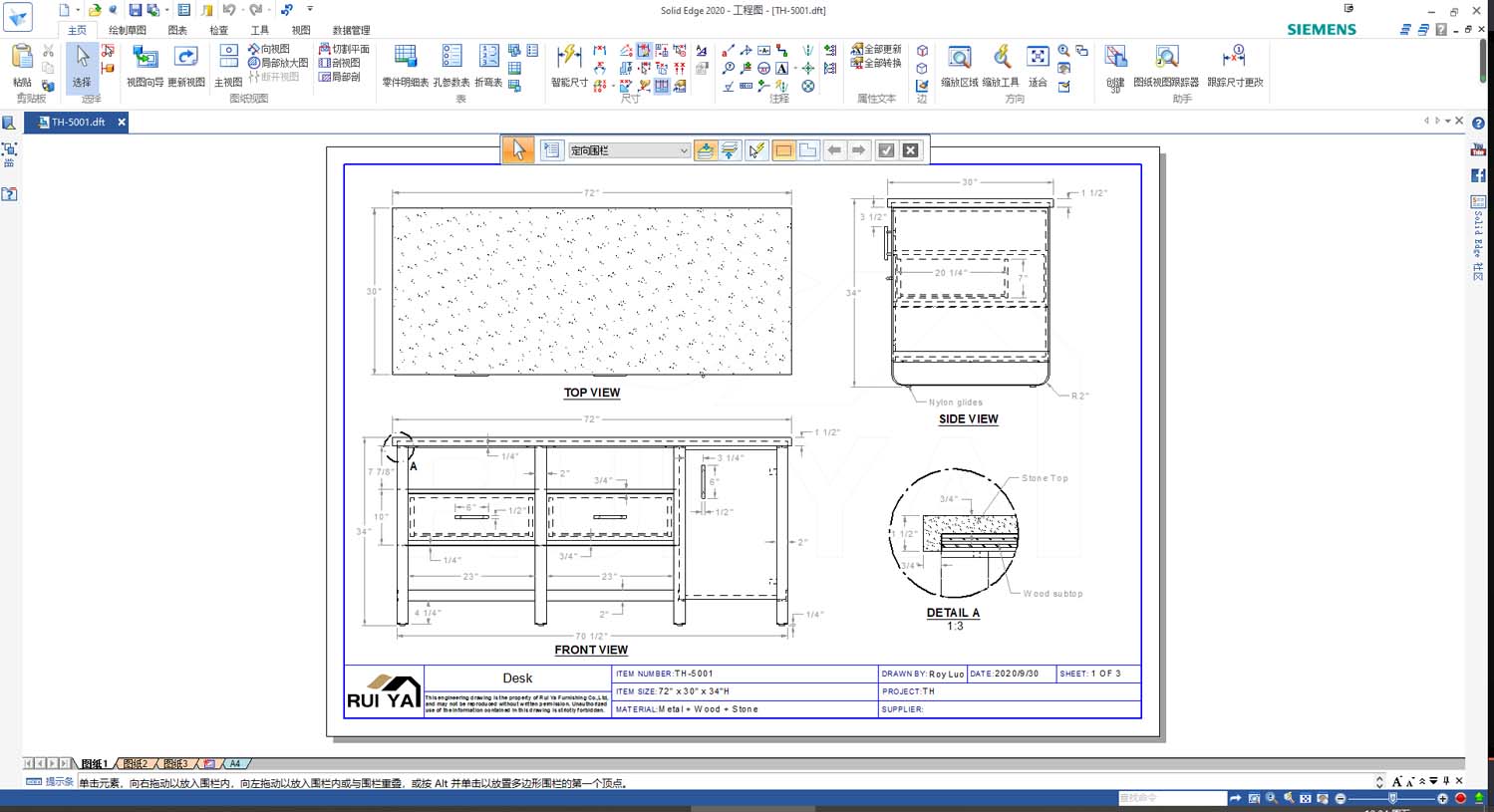The height and width of the screenshot is (812, 1494).
Task: Select the Zoom Tool (缩放工具)
Action: pyautogui.click(x=1001, y=66)
